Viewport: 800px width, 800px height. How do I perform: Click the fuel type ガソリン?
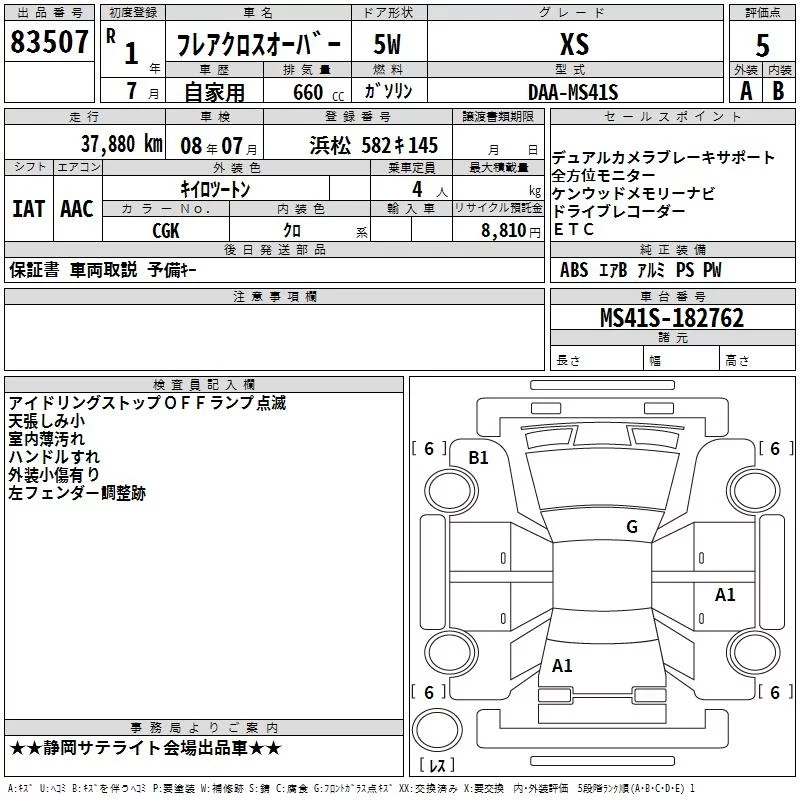click(388, 91)
